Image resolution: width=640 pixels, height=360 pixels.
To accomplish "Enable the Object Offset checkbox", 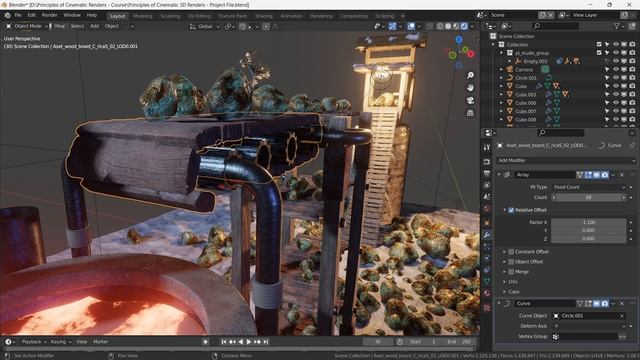I will pos(511,262).
